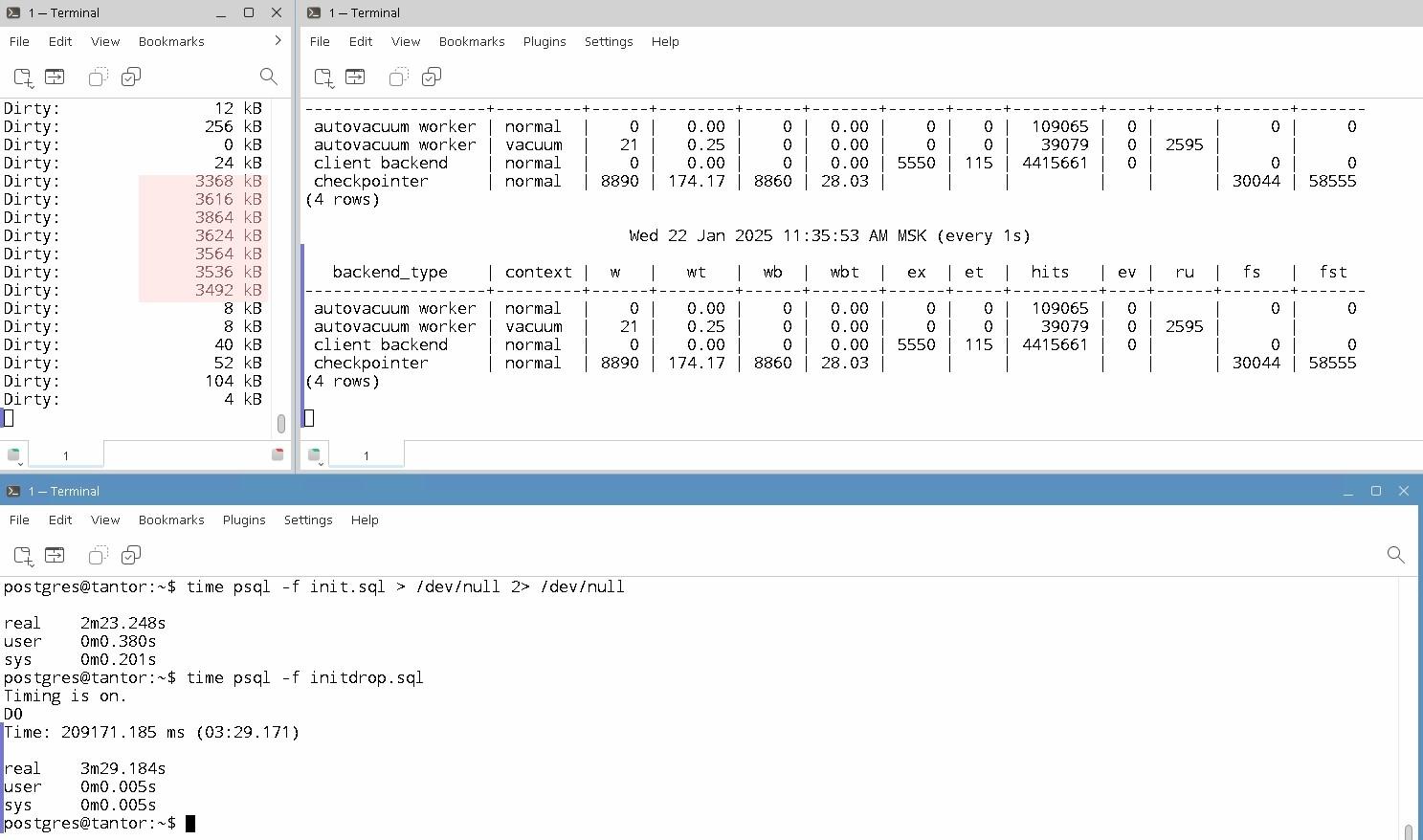
Task: Close tab using red icon in top-left terminal
Action: pyautogui.click(x=278, y=454)
